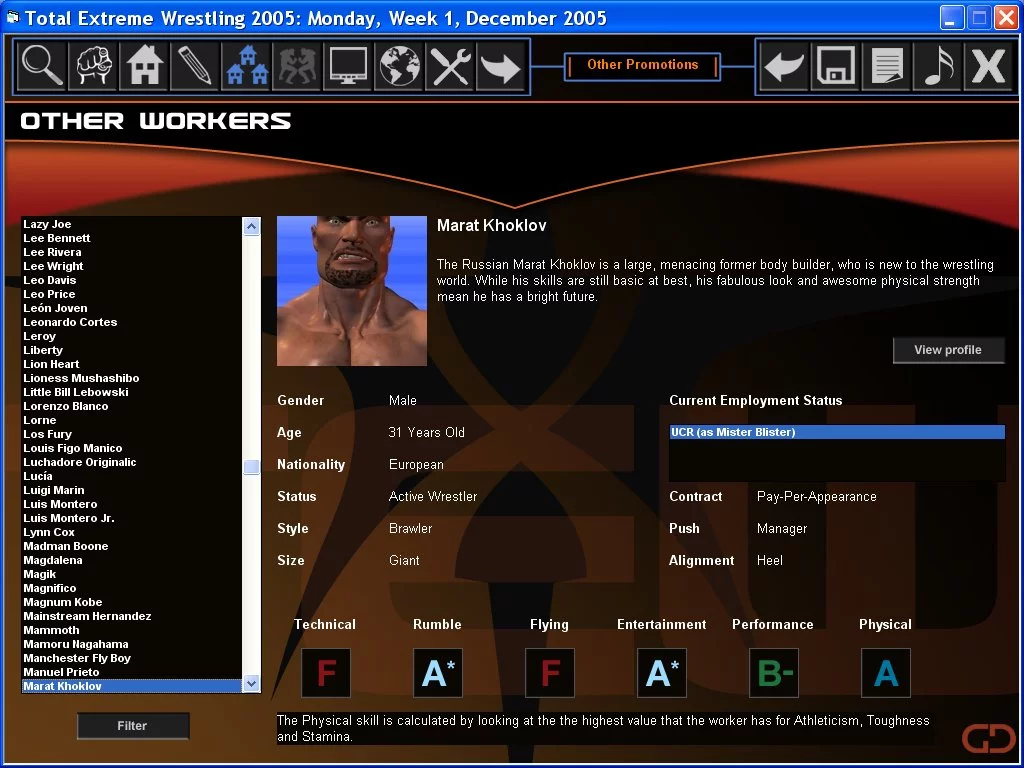Click the forward arrow icon
The width and height of the screenshot is (1024, 768).
click(501, 65)
